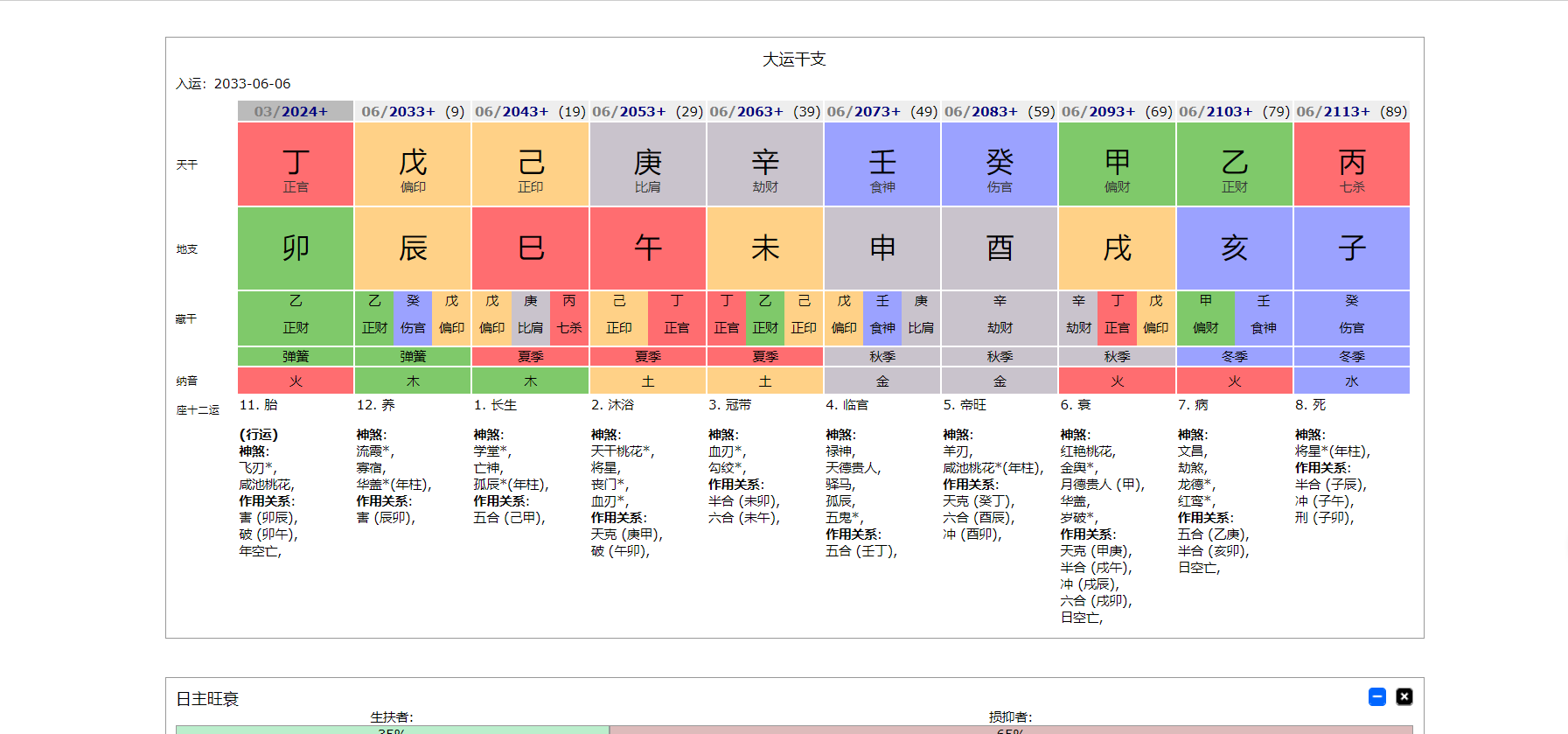The width and height of the screenshot is (1568, 734).
Task: Click the 天干桃花* deity entry
Action: point(623,451)
